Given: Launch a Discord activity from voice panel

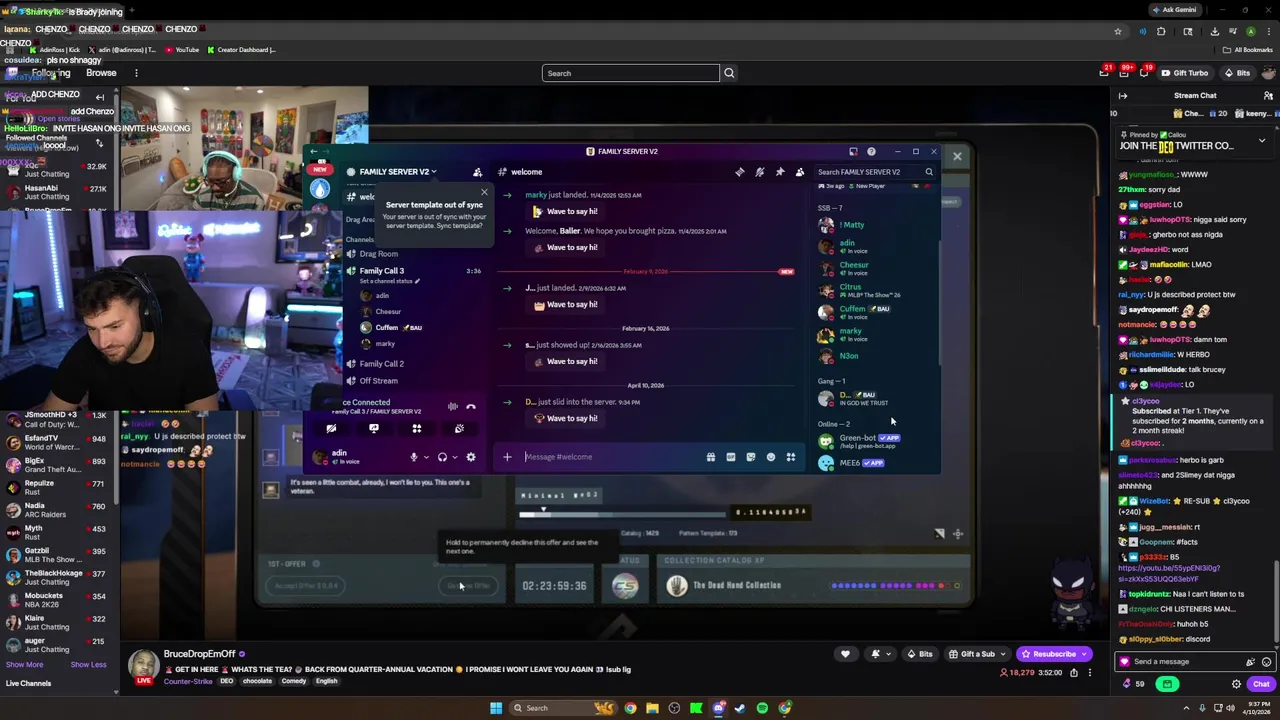Looking at the screenshot, I should (x=417, y=428).
